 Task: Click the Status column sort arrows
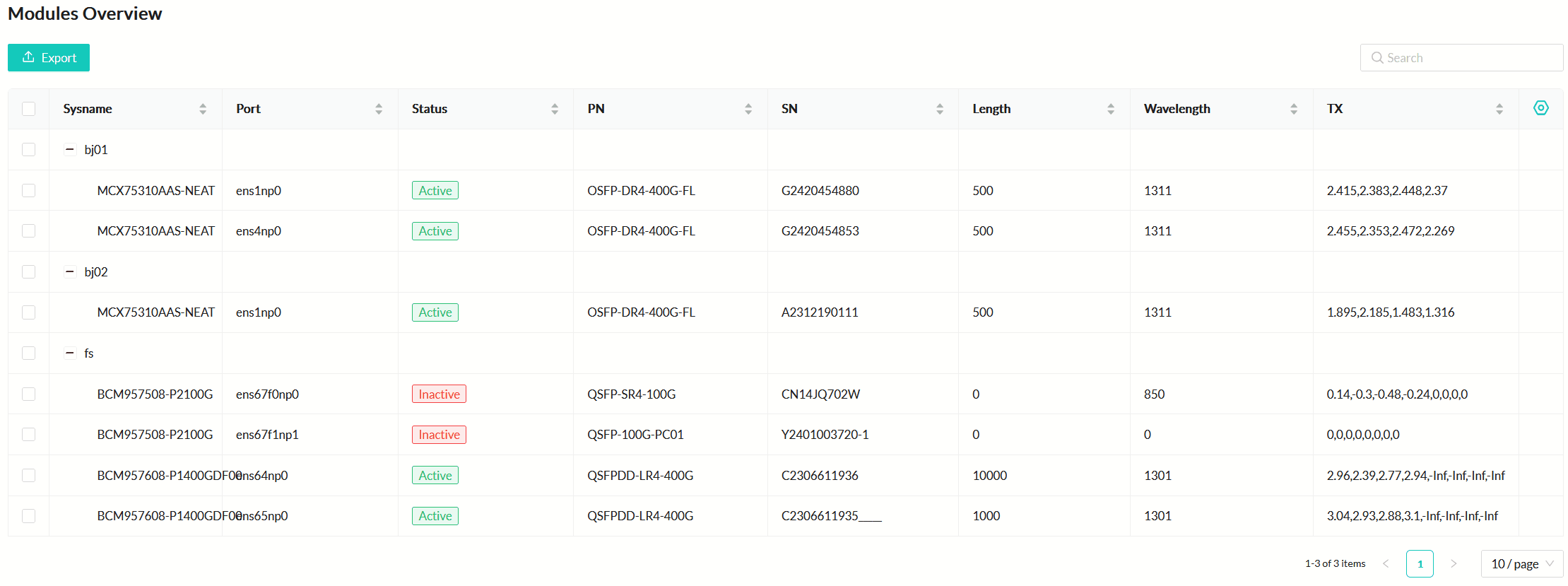(555, 109)
